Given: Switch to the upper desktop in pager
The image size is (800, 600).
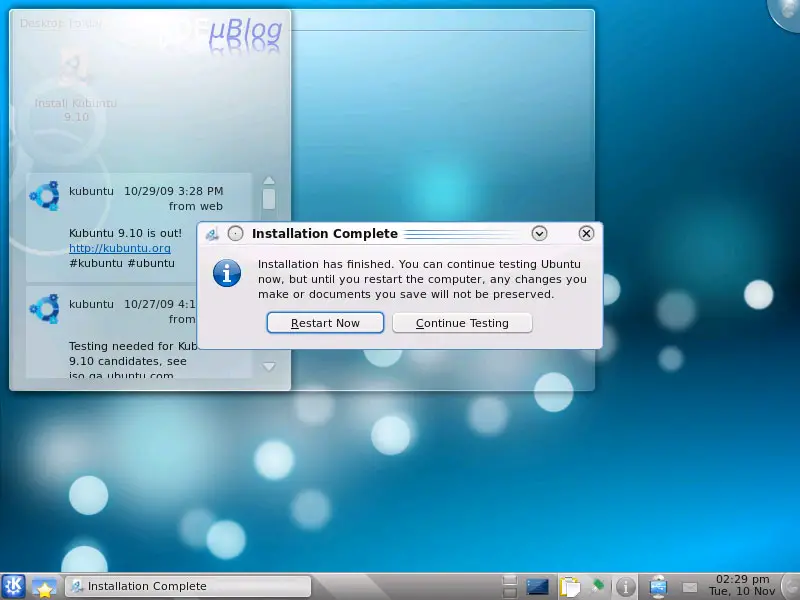Looking at the screenshot, I should 510,580.
